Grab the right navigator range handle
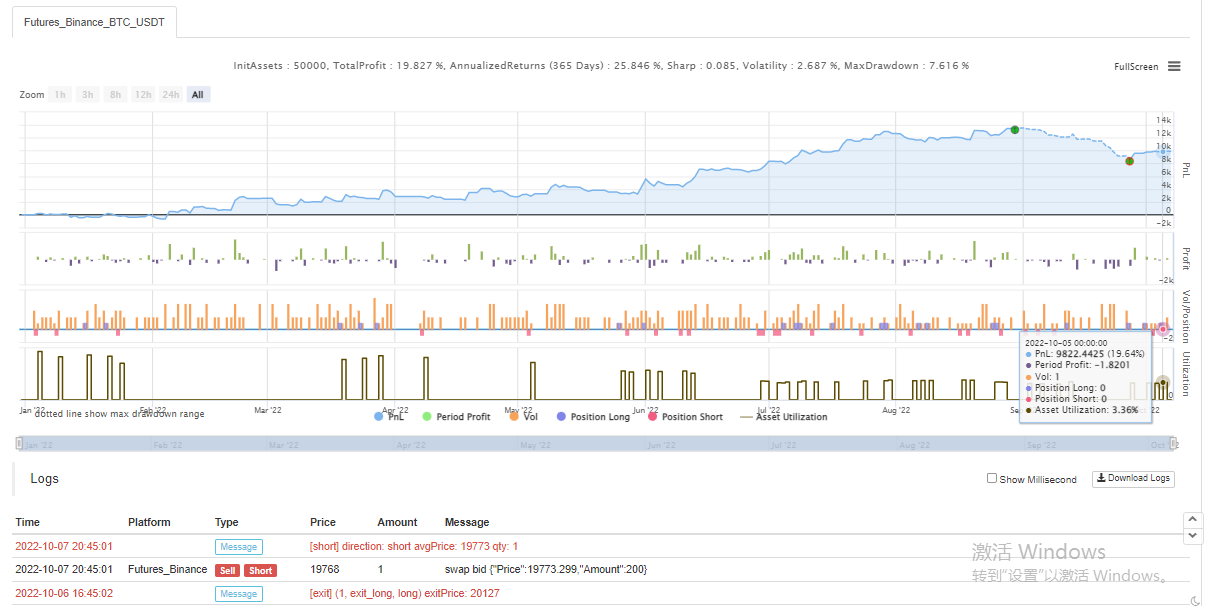 pyautogui.click(x=1175, y=444)
